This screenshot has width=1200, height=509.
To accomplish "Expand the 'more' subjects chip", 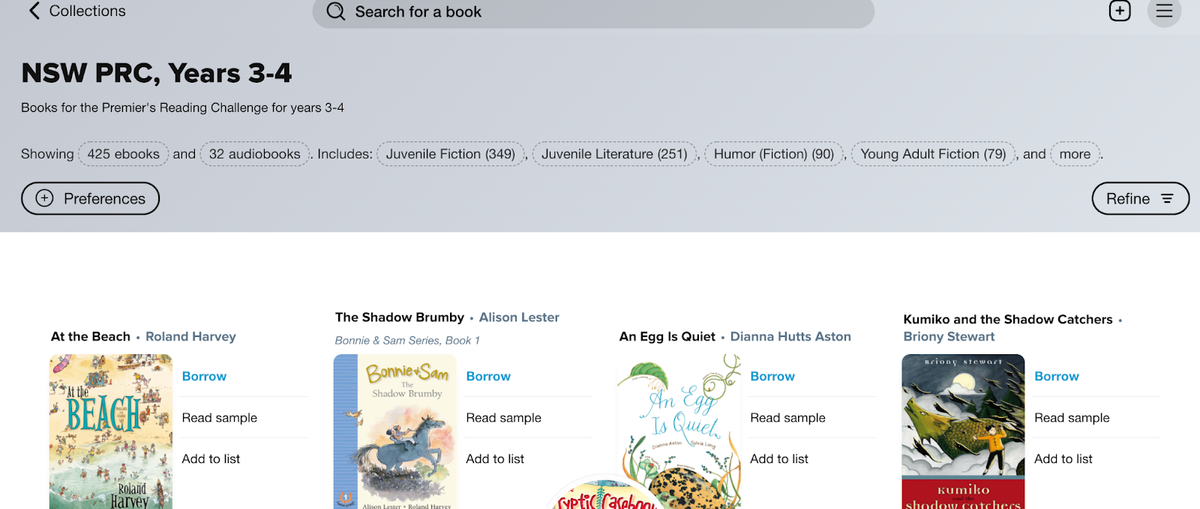I will coord(1075,154).
